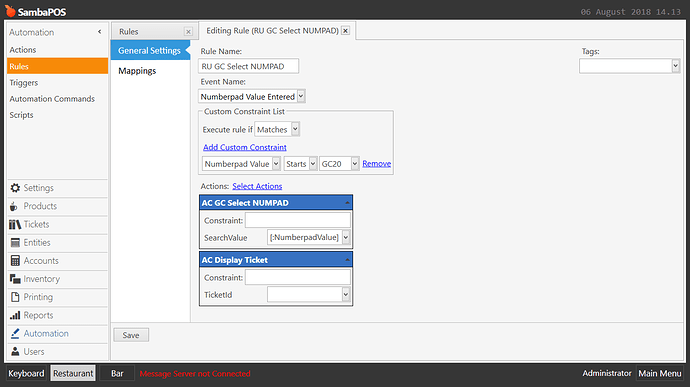
Task: Click the Save button
Action: click(x=131, y=335)
